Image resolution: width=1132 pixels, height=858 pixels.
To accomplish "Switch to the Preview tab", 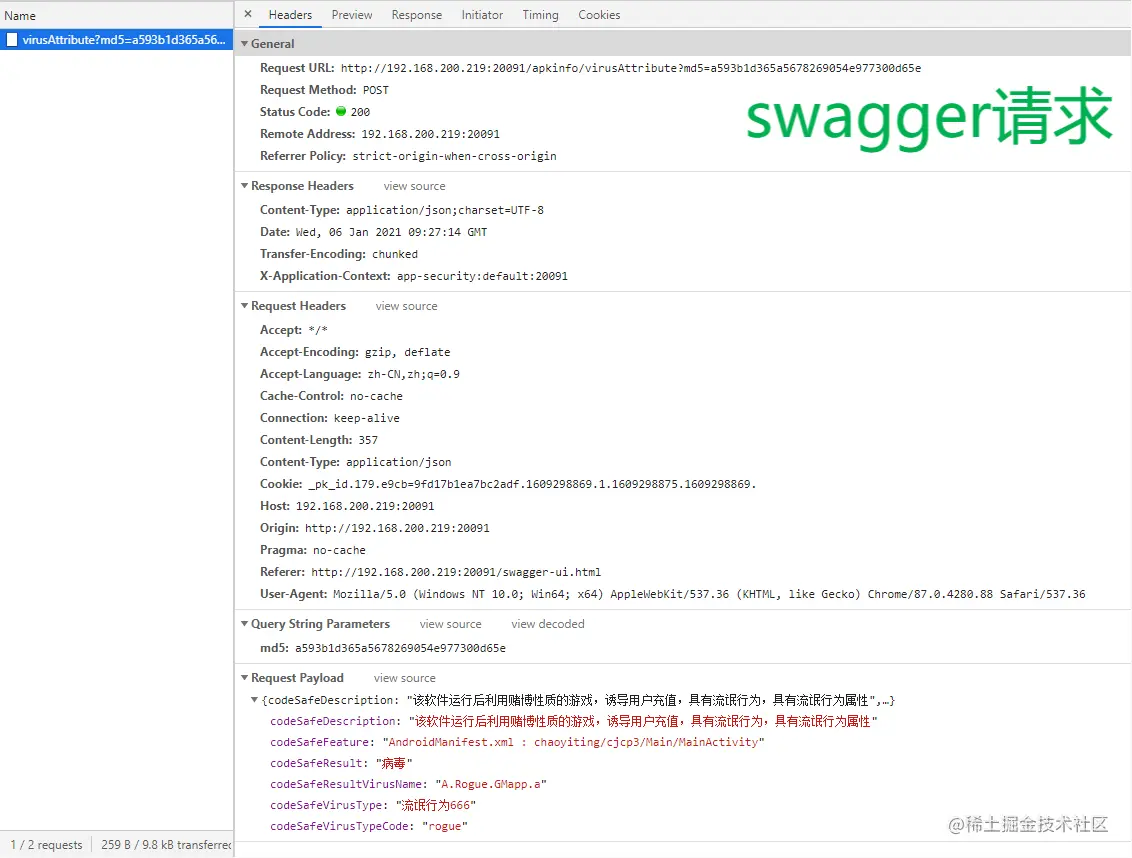I will point(351,14).
